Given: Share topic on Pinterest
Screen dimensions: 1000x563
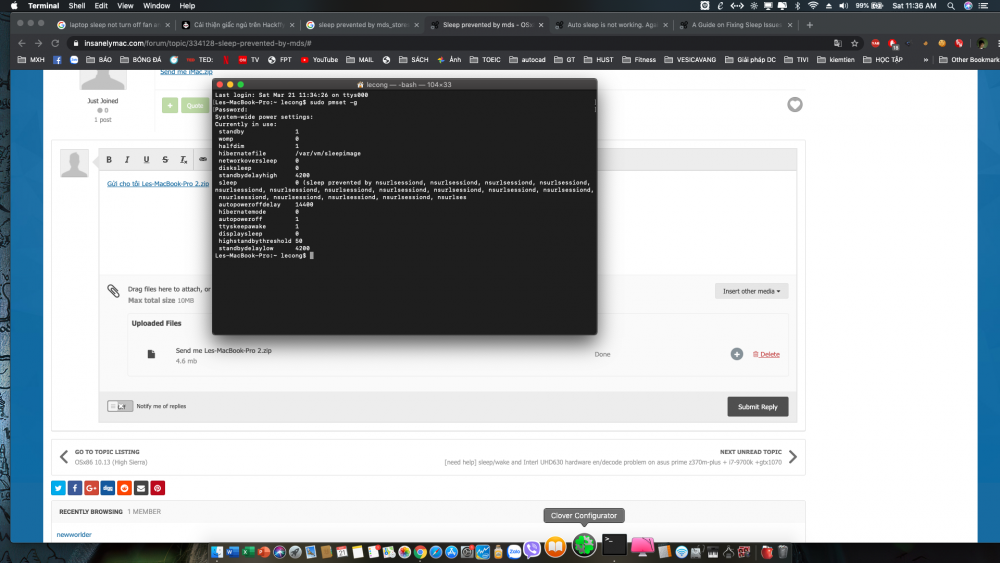Looking at the screenshot, I should click(x=158, y=488).
